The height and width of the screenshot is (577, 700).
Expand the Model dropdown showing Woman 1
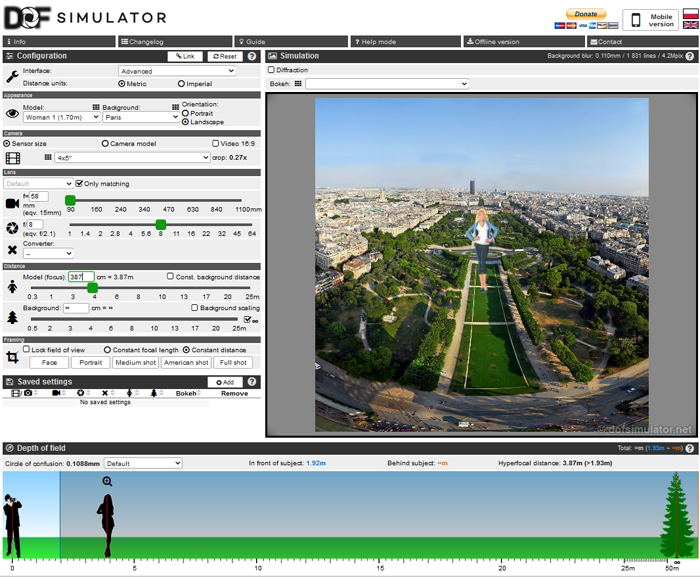pos(58,117)
